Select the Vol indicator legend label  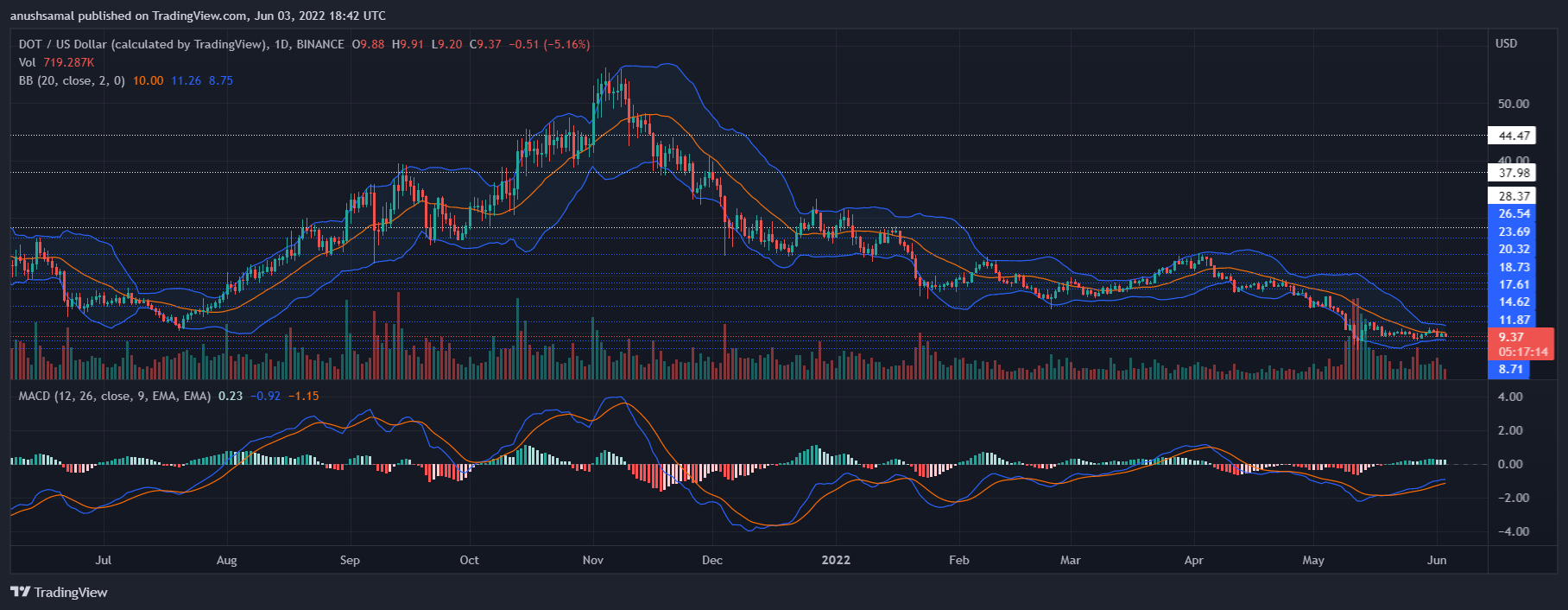[x=28, y=62]
